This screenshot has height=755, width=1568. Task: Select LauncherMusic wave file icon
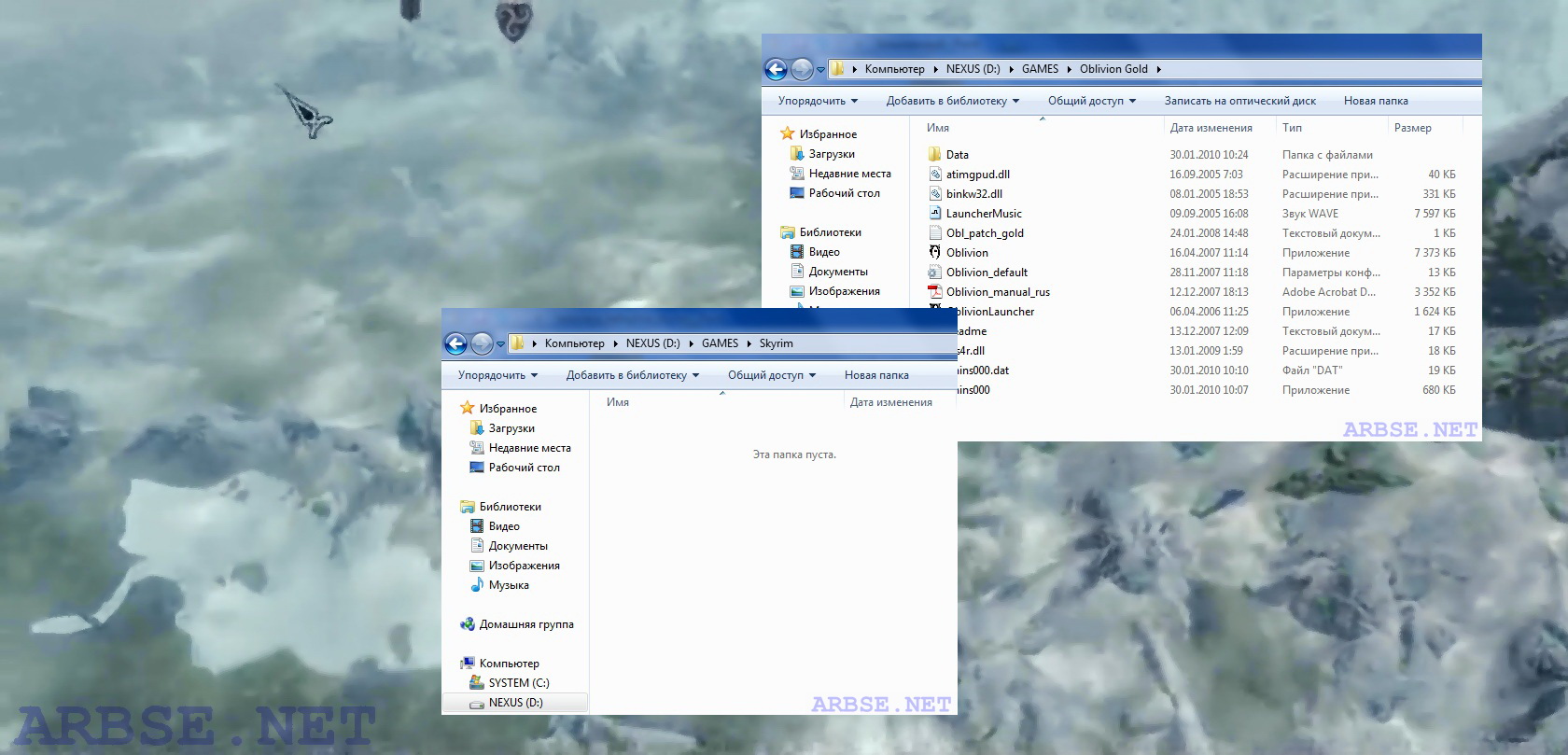click(x=935, y=213)
